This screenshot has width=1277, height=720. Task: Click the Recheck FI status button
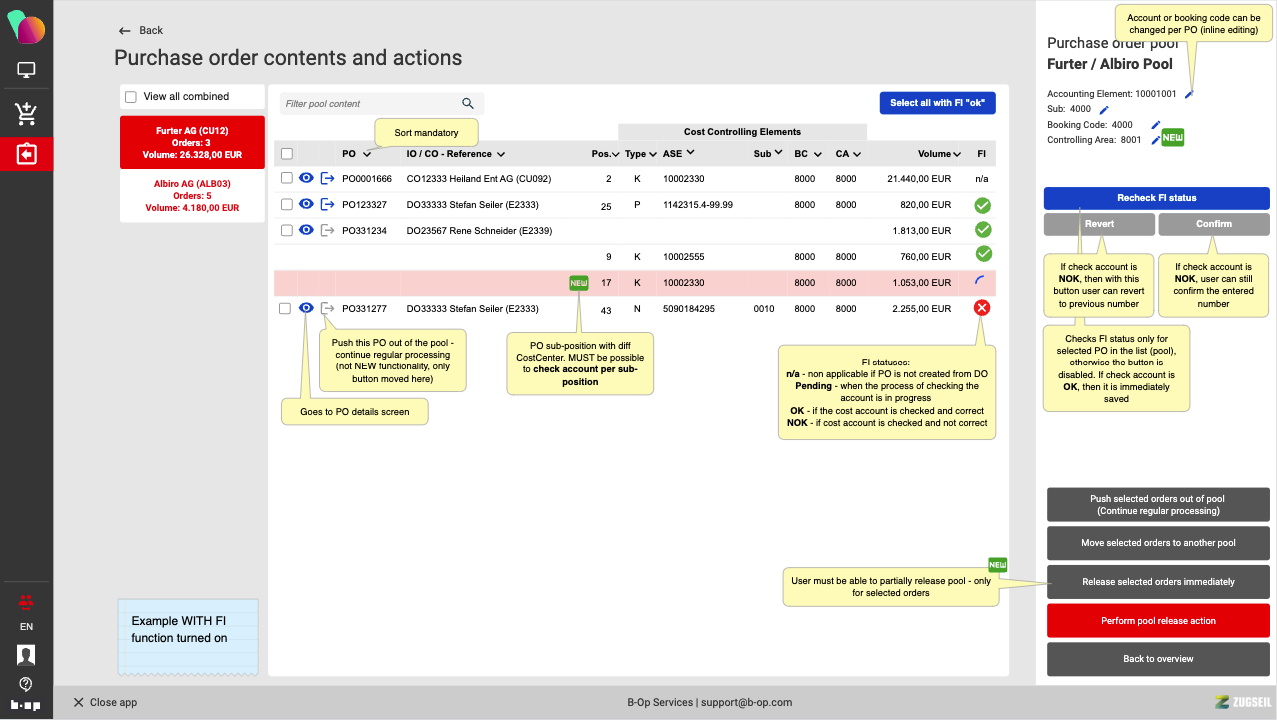click(1156, 198)
